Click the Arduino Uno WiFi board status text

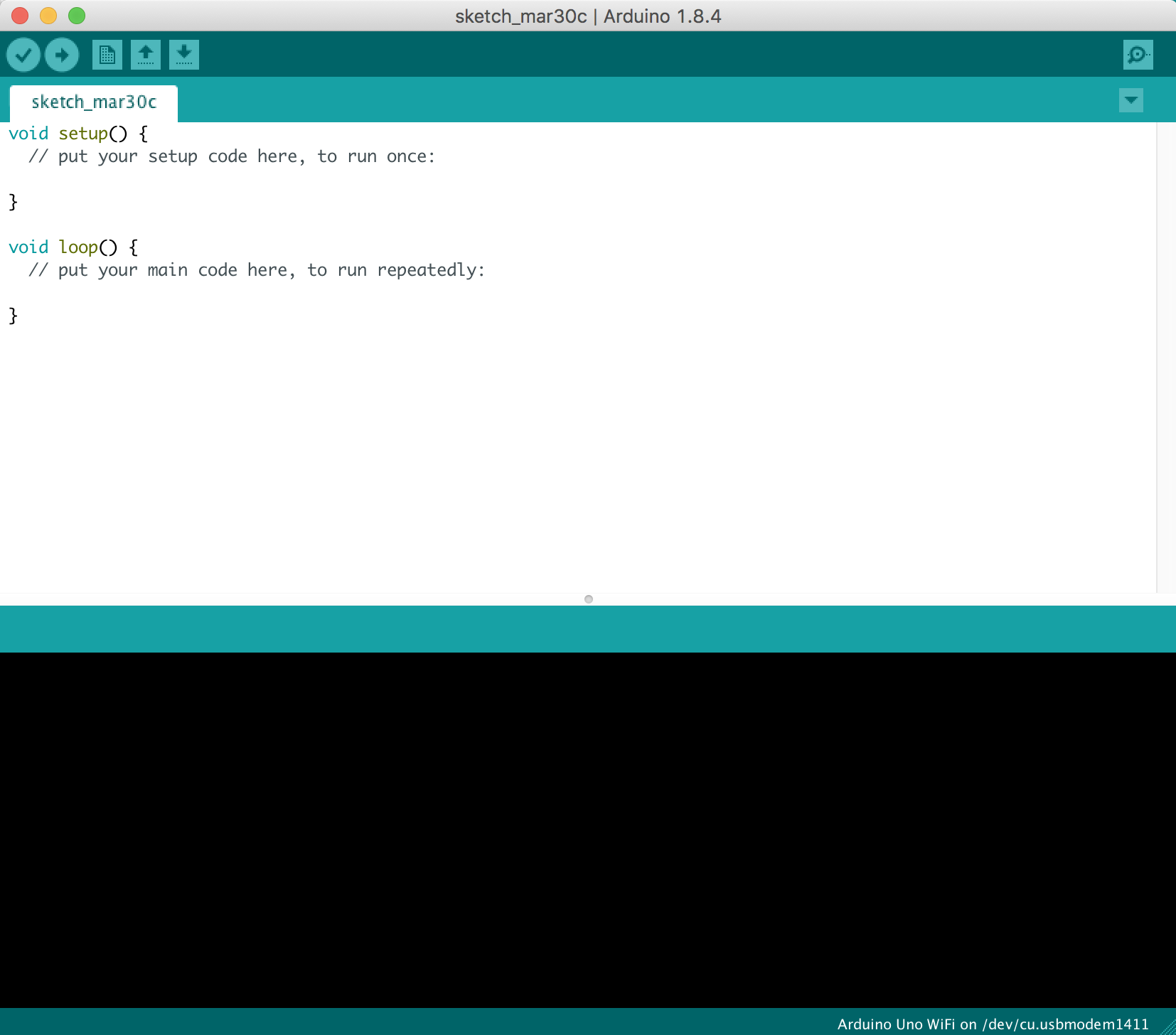pos(993,1024)
